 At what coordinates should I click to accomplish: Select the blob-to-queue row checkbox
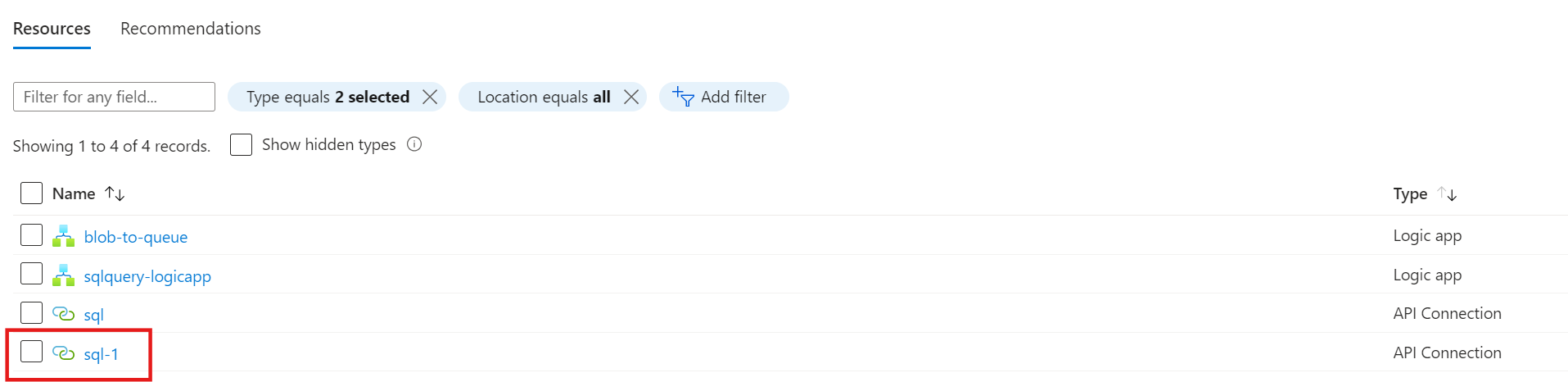coord(31,235)
